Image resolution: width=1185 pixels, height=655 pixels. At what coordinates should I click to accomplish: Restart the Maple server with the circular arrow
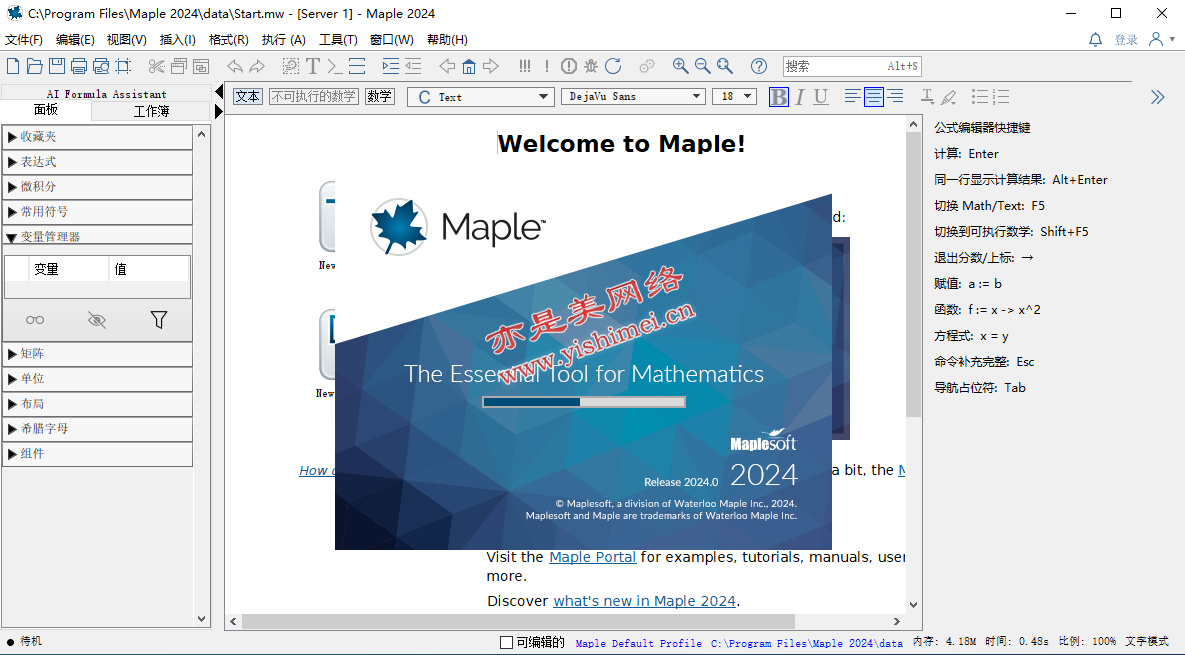(x=613, y=66)
